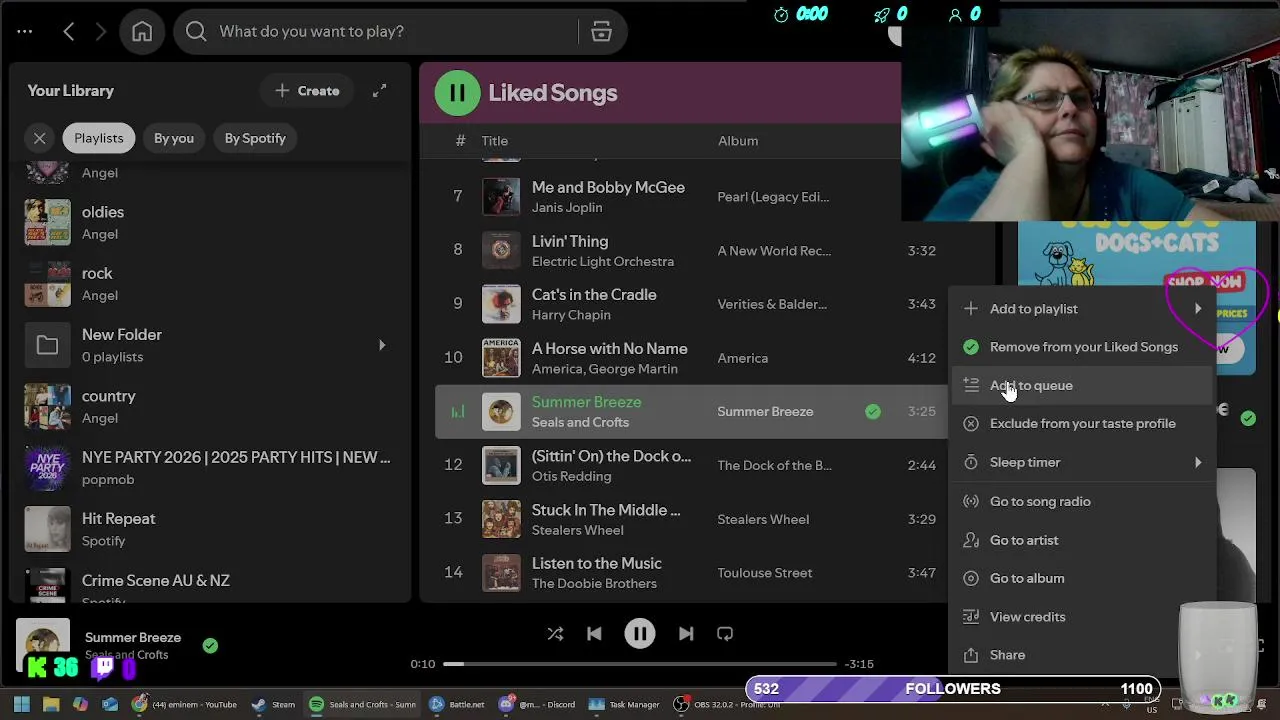The width and height of the screenshot is (1280, 720).
Task: Sort by Title column header
Action: pos(495,141)
